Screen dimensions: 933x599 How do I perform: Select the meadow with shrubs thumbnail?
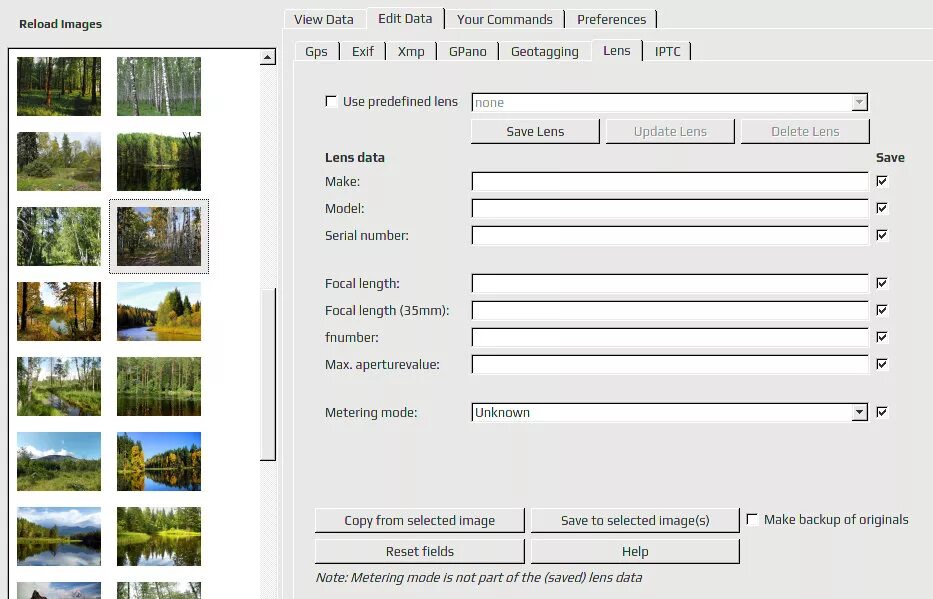coord(59,161)
